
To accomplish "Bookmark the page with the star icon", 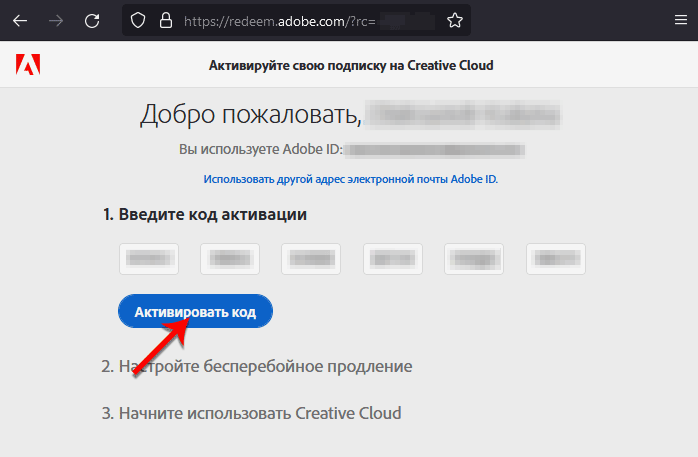I will pos(455,20).
